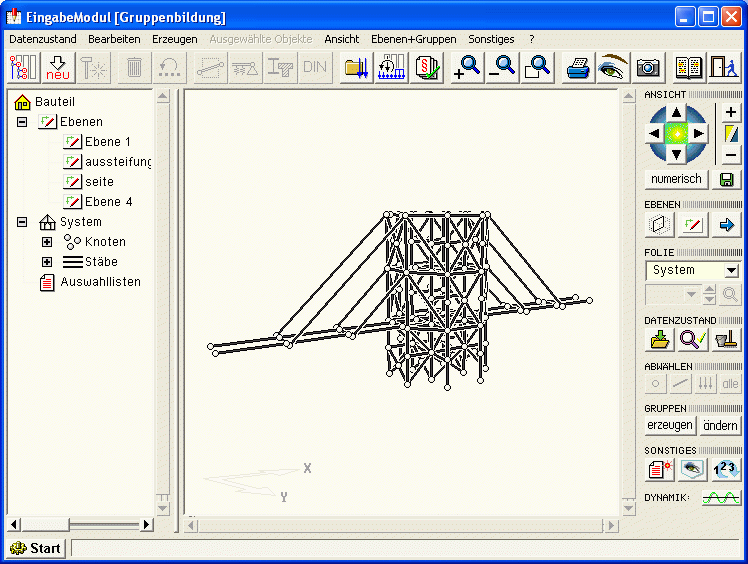Open the dynamics sine wave button
The width and height of the screenshot is (748, 564).
[720, 497]
